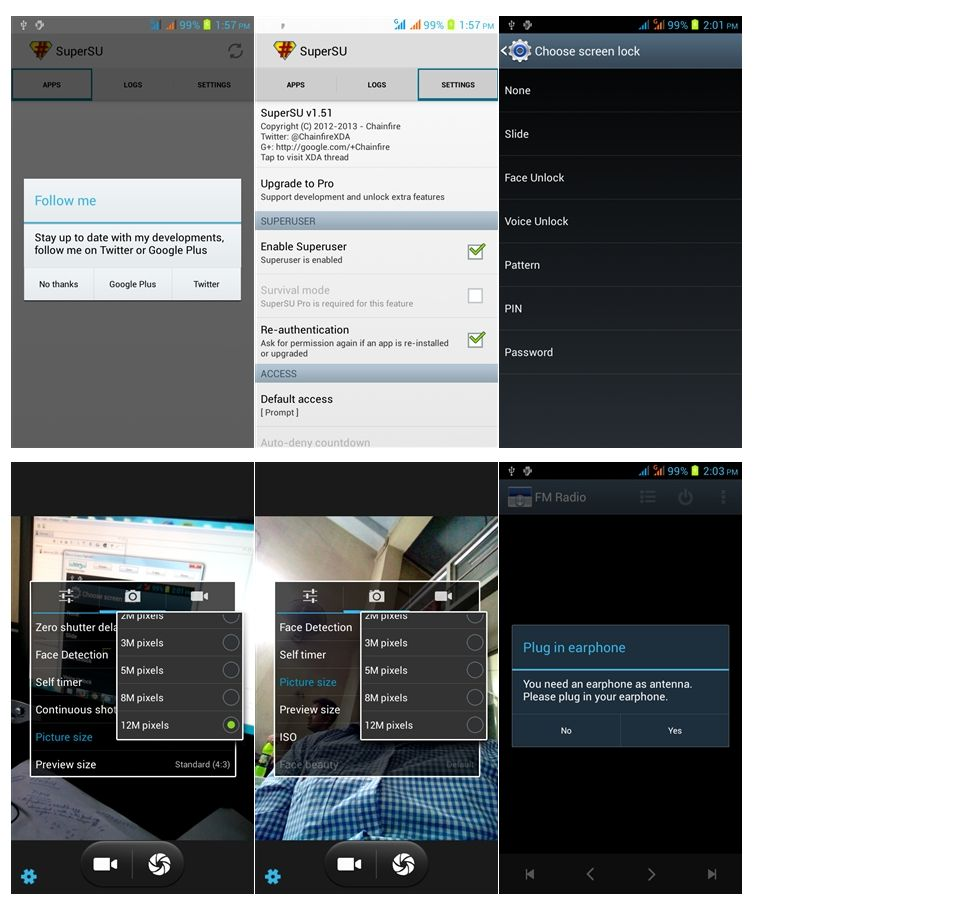Switch to LOGS tab on the SuperSU settings screen
Screen dimensions: 979x909
click(x=376, y=84)
